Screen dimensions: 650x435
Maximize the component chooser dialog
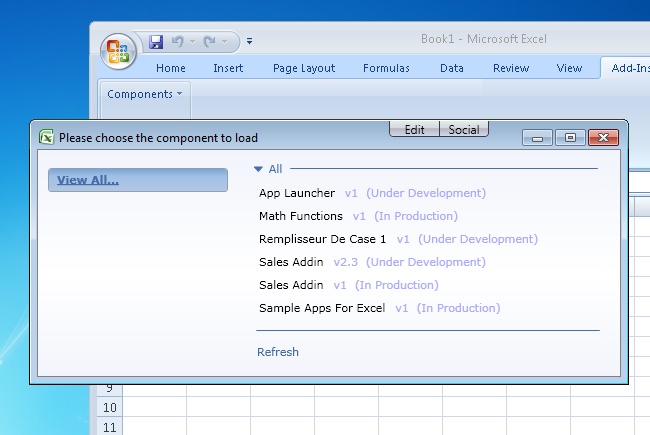570,138
